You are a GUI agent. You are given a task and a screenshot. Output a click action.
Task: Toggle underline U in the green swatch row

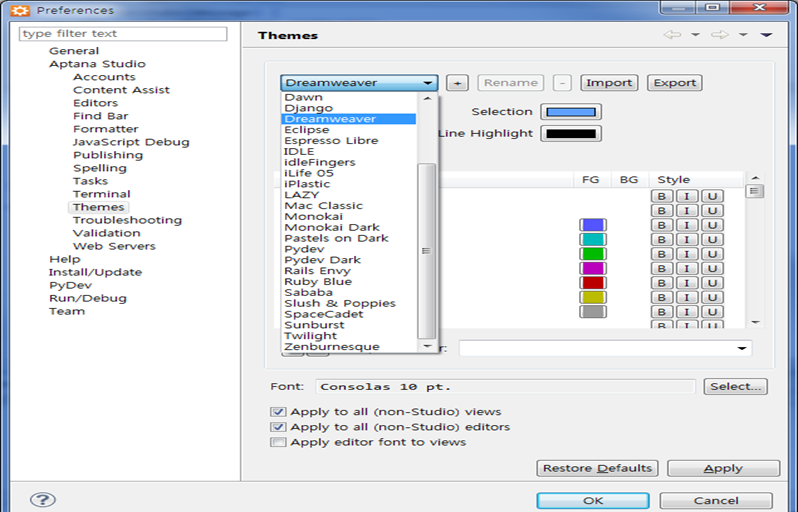[x=712, y=254]
